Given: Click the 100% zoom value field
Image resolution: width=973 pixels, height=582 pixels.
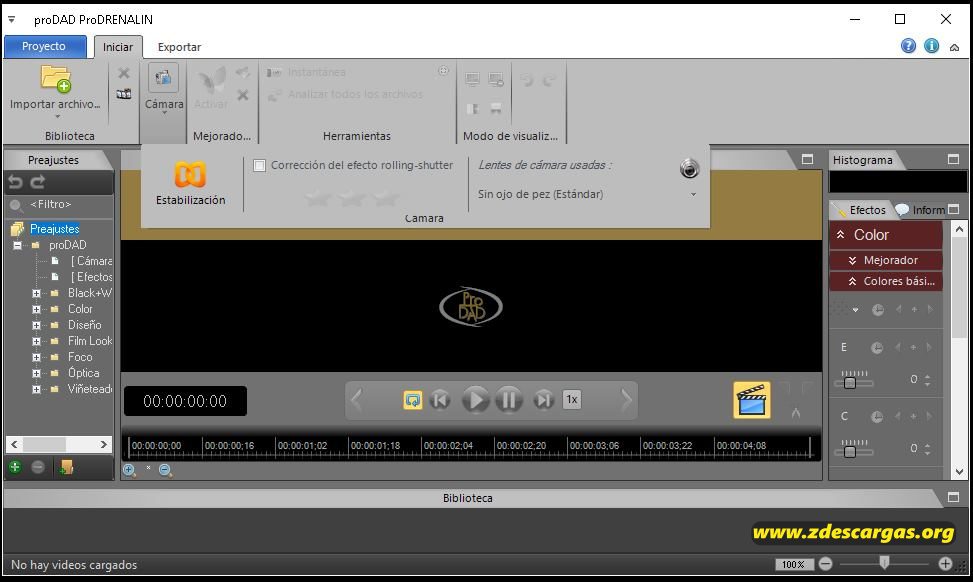Looking at the screenshot, I should click(x=794, y=564).
